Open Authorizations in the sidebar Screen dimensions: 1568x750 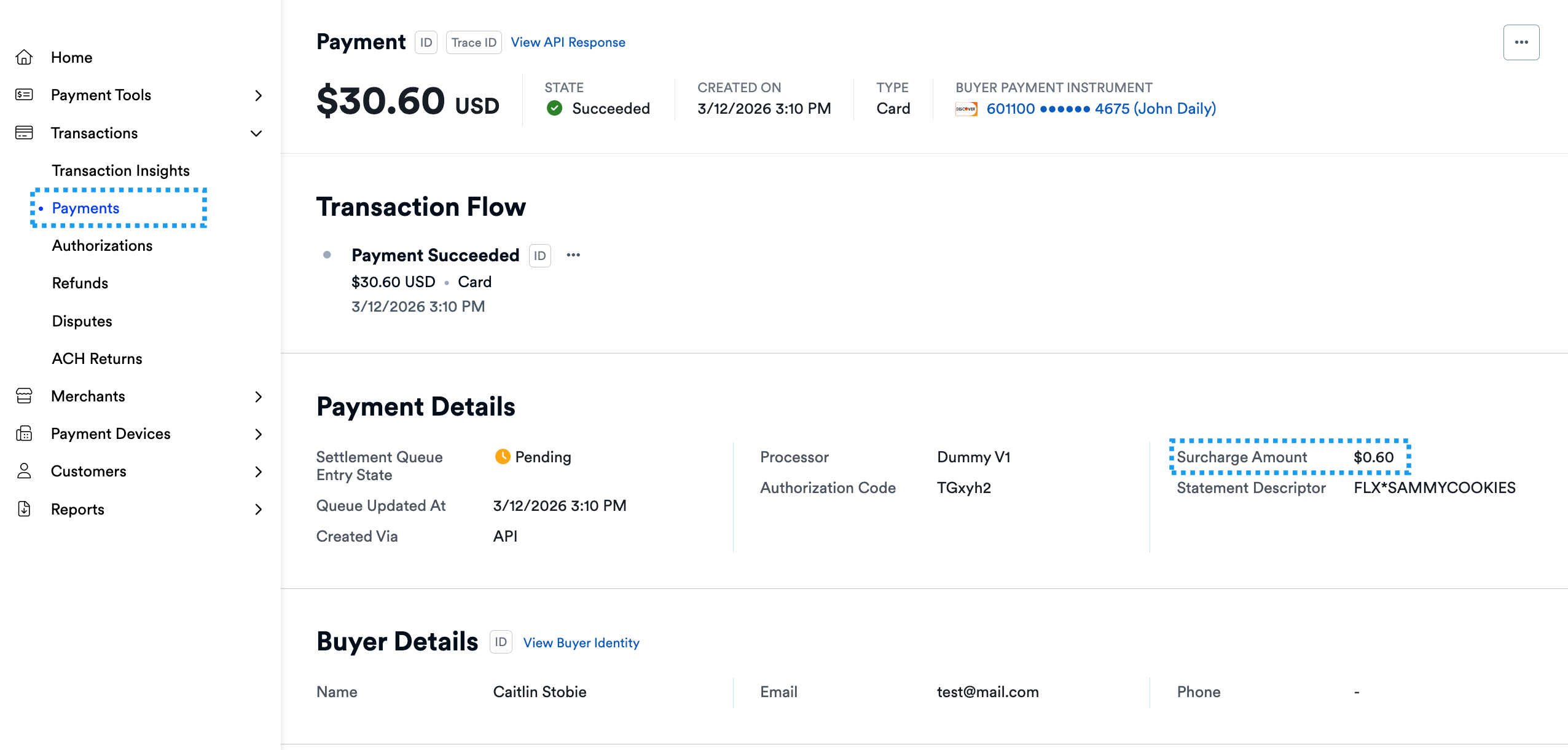[x=102, y=245]
